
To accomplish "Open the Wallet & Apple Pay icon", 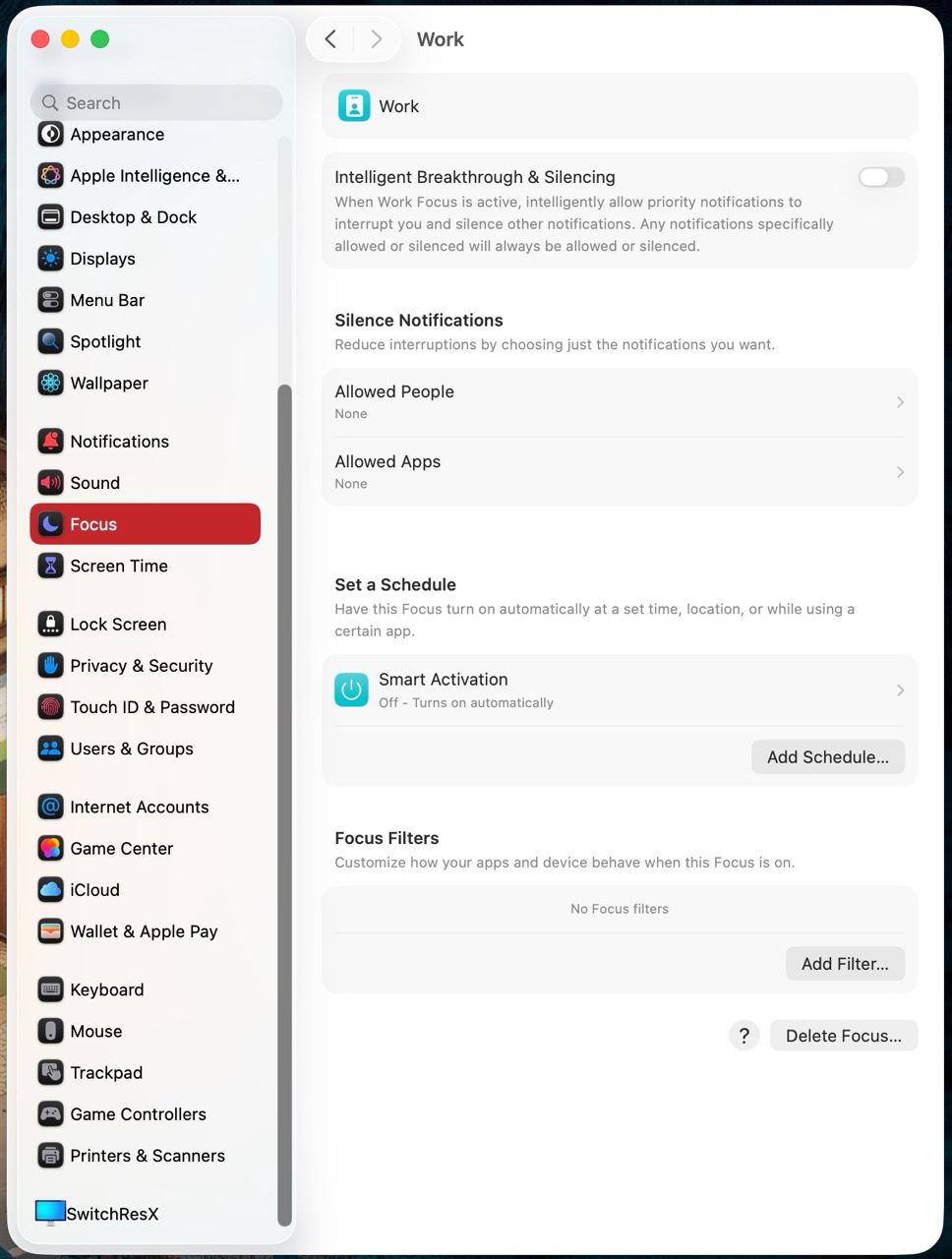I will [x=50, y=930].
